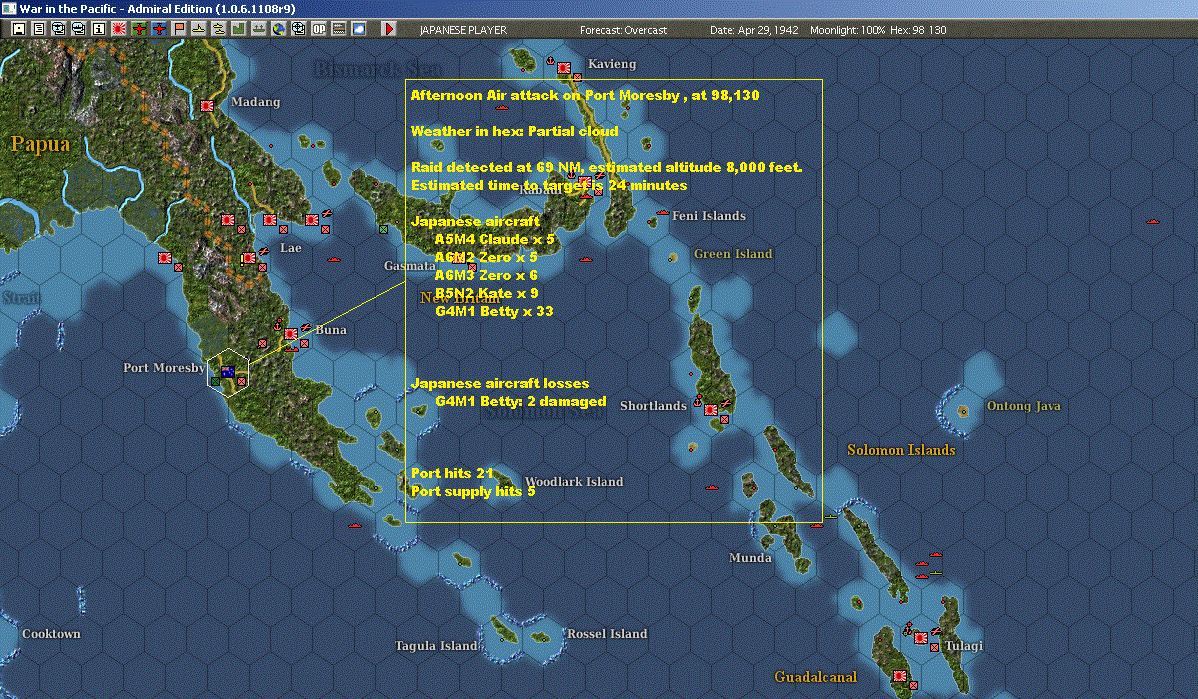The height and width of the screenshot is (699, 1198).
Task: Click the 'G4M1 Betty: 2 damaged' loss line
Action: pos(520,401)
